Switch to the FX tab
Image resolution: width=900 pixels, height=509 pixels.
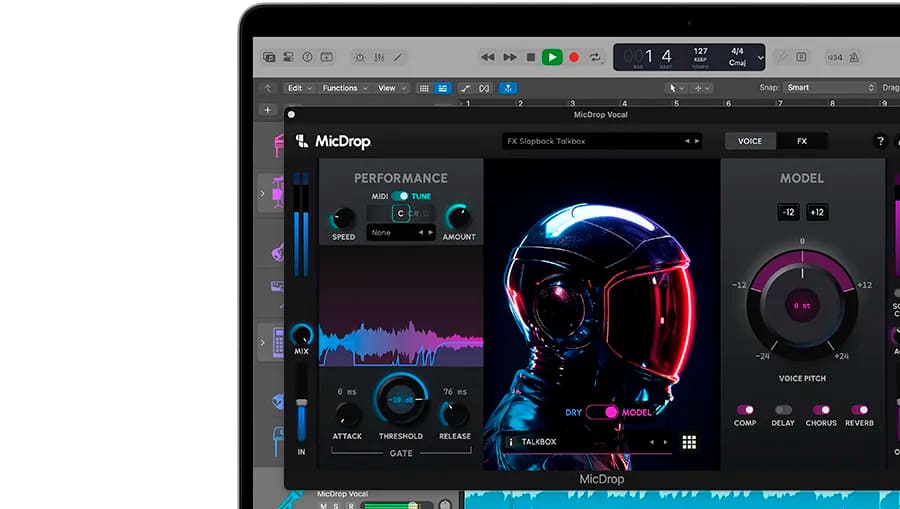[x=802, y=141]
